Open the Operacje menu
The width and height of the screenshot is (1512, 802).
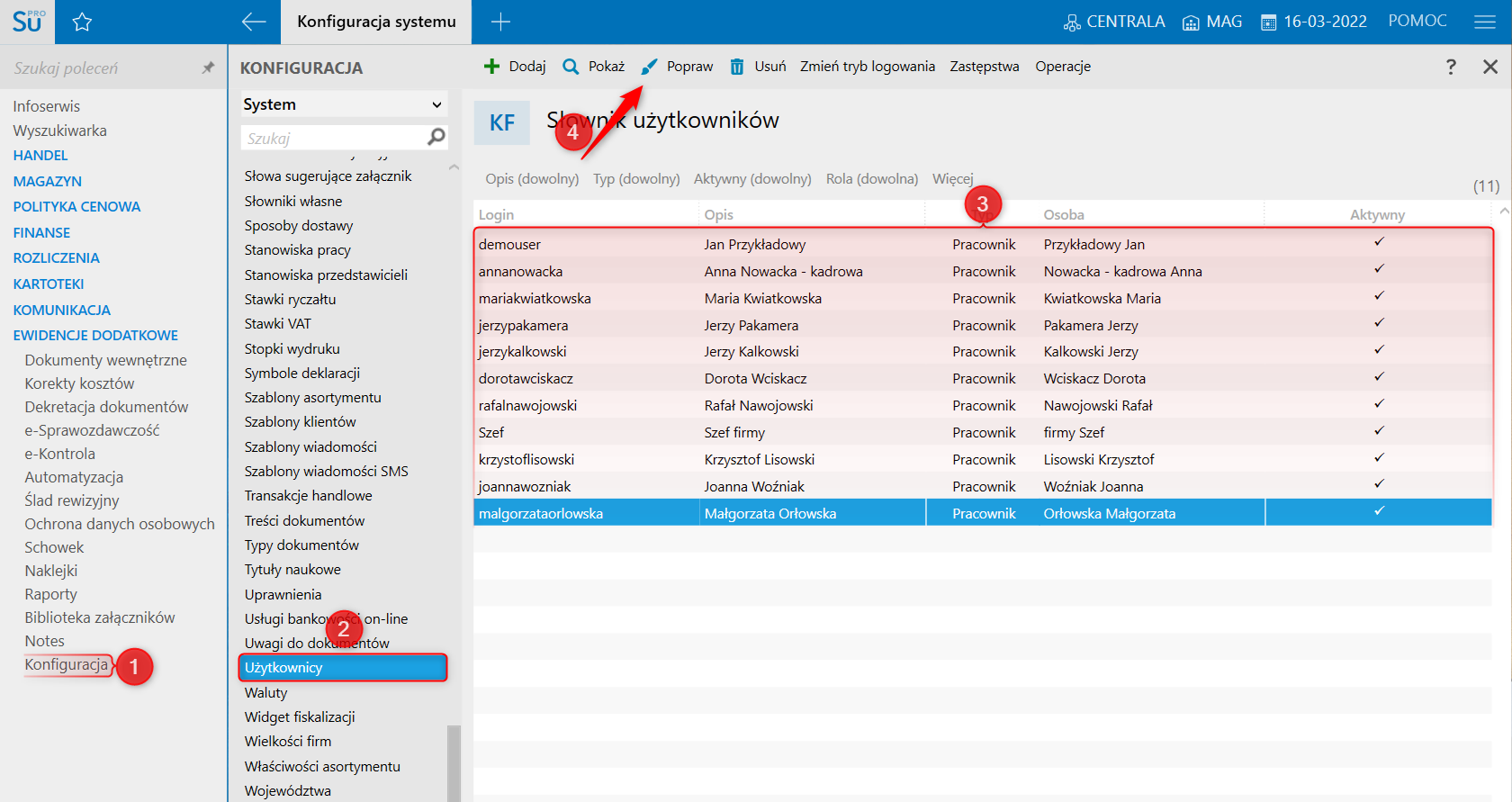coord(1062,67)
